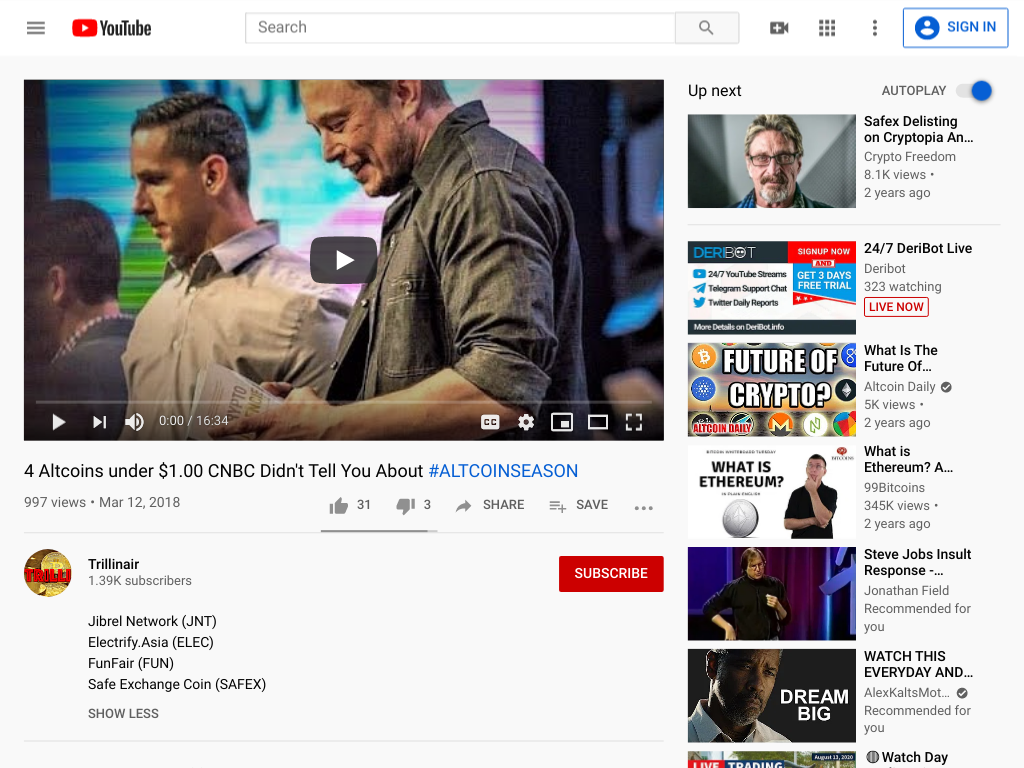This screenshot has height=768, width=1024.
Task: Click the video progress bar
Action: point(344,402)
